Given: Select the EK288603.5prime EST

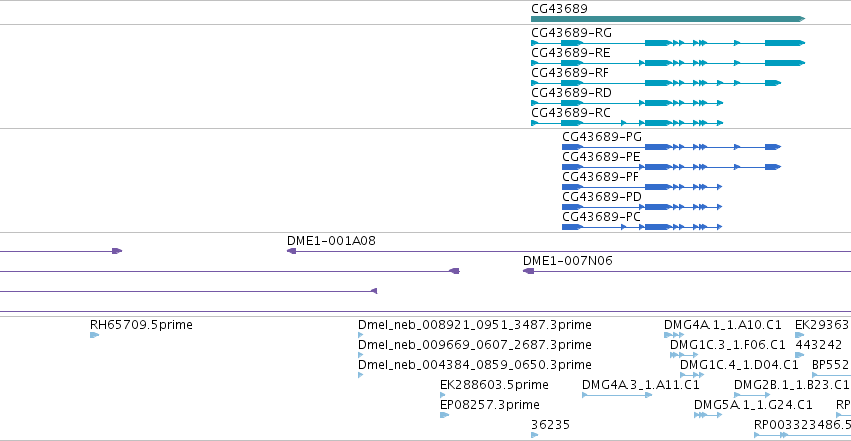Looking at the screenshot, I should click(x=494, y=386).
